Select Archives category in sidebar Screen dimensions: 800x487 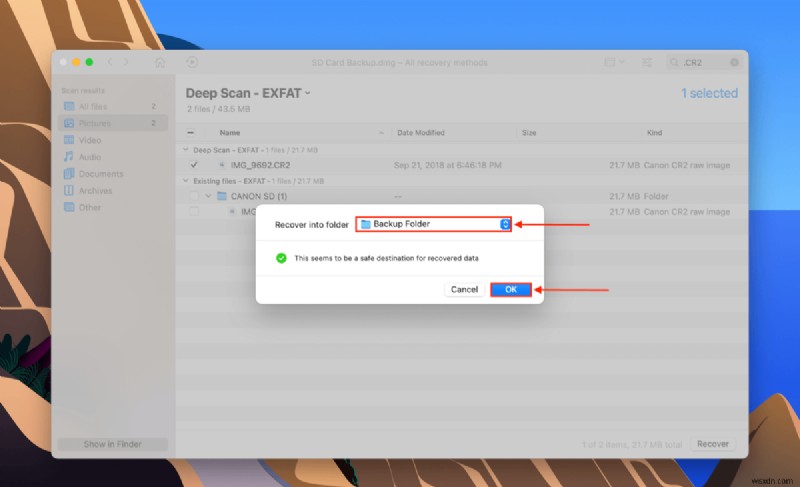coord(113,190)
